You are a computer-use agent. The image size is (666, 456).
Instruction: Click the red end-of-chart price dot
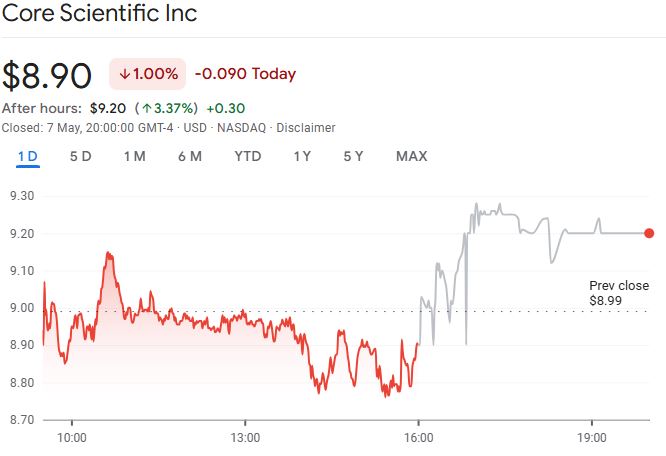tap(649, 233)
